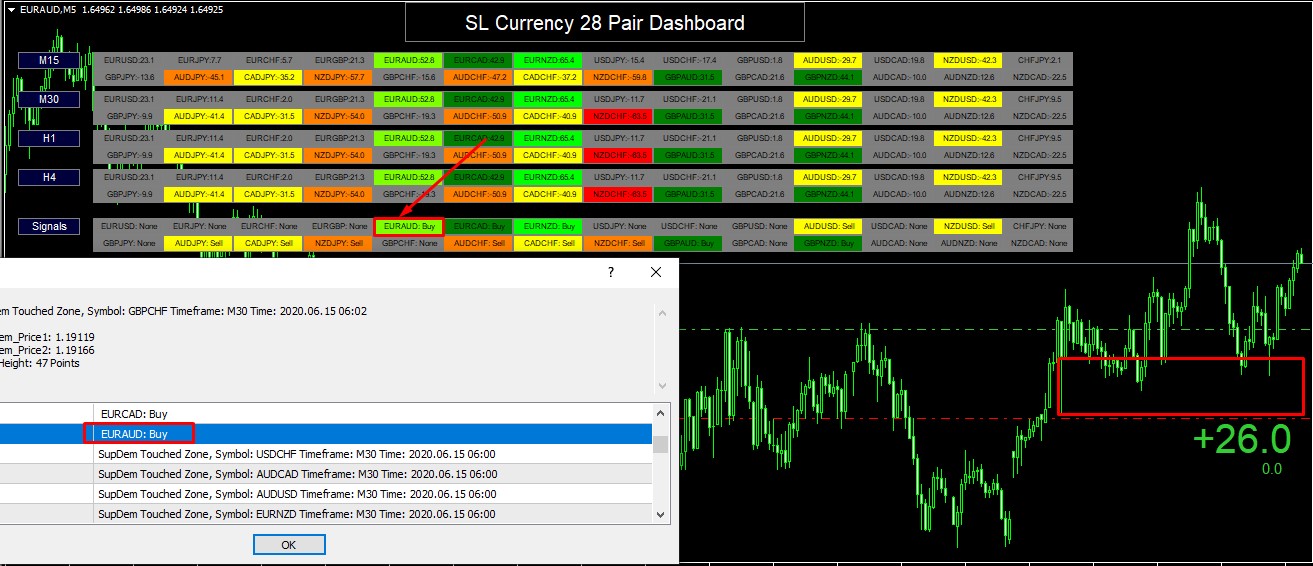Click the USDCHF:-17.4 cell
1313x566 pixels.
(x=688, y=61)
